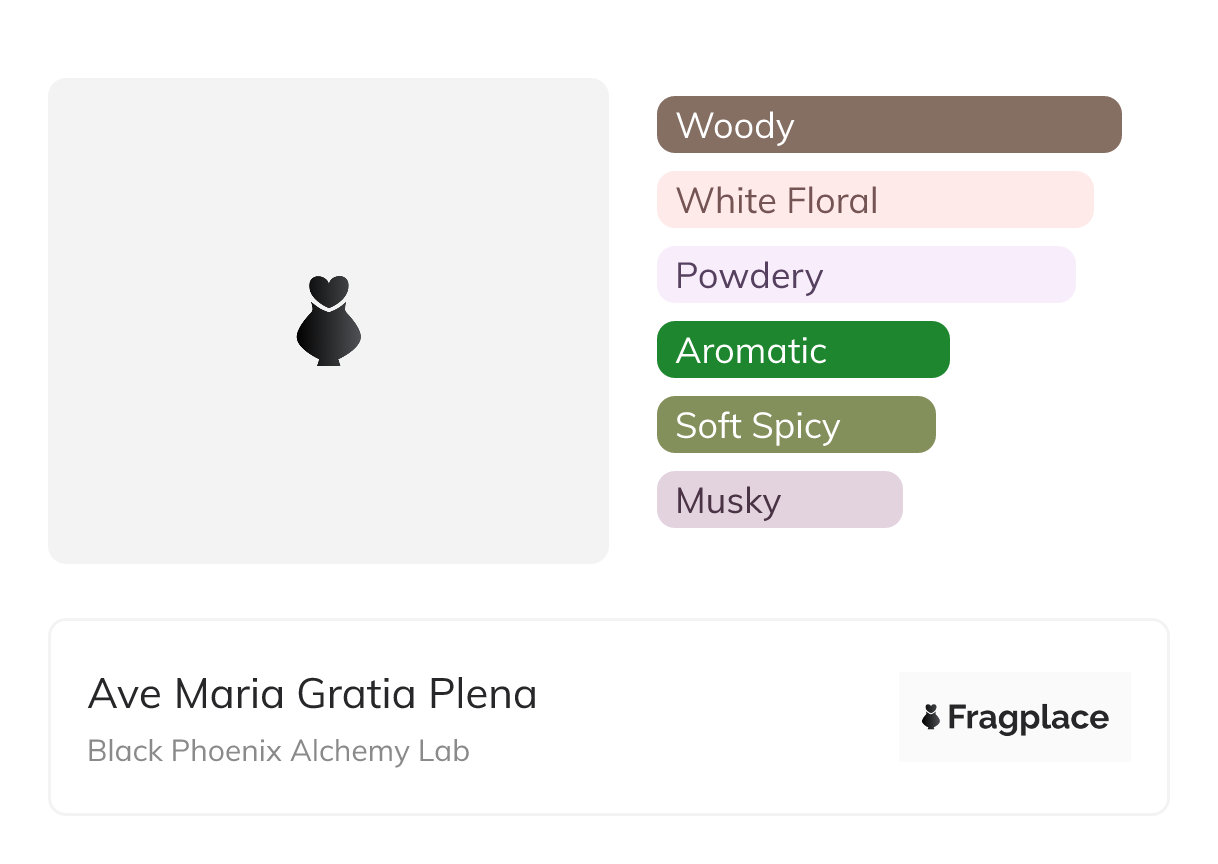Click the "Powdery" label text

click(749, 276)
